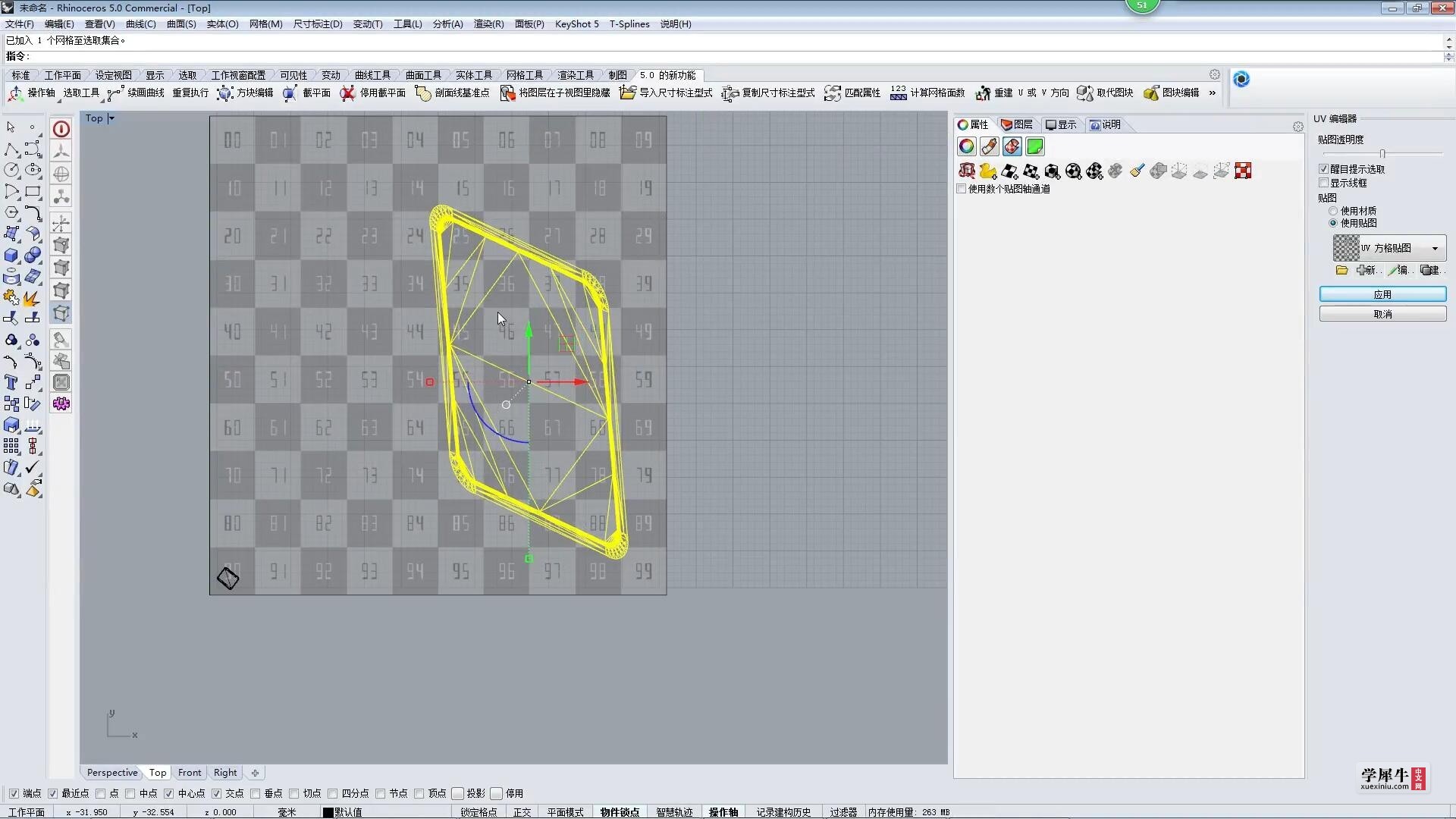
Task: Open Top viewport title dropdown arrow
Action: [x=111, y=118]
